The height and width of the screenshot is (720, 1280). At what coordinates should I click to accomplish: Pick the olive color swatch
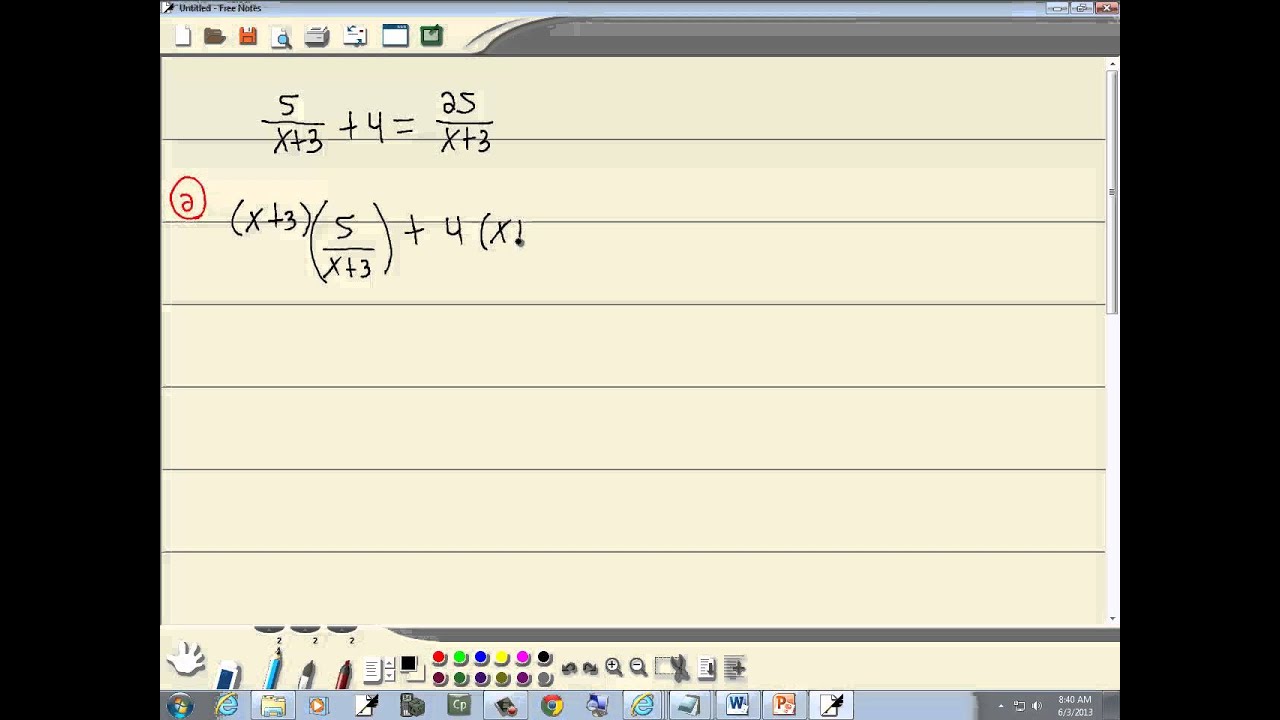point(502,678)
